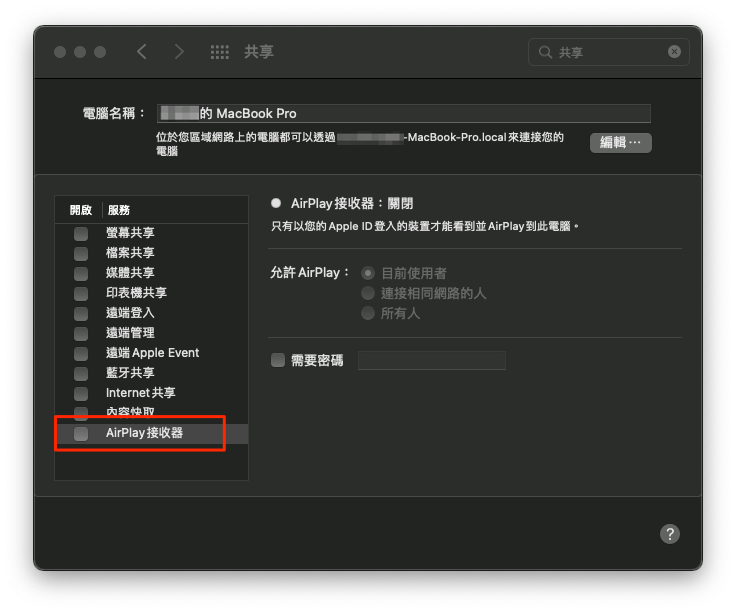Click the back arrow in toolbar
The height and width of the screenshot is (612, 736).
142,52
